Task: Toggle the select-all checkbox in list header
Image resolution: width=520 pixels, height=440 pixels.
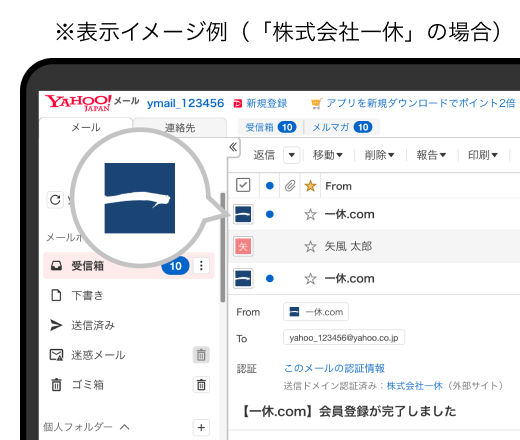Action: 243,185
